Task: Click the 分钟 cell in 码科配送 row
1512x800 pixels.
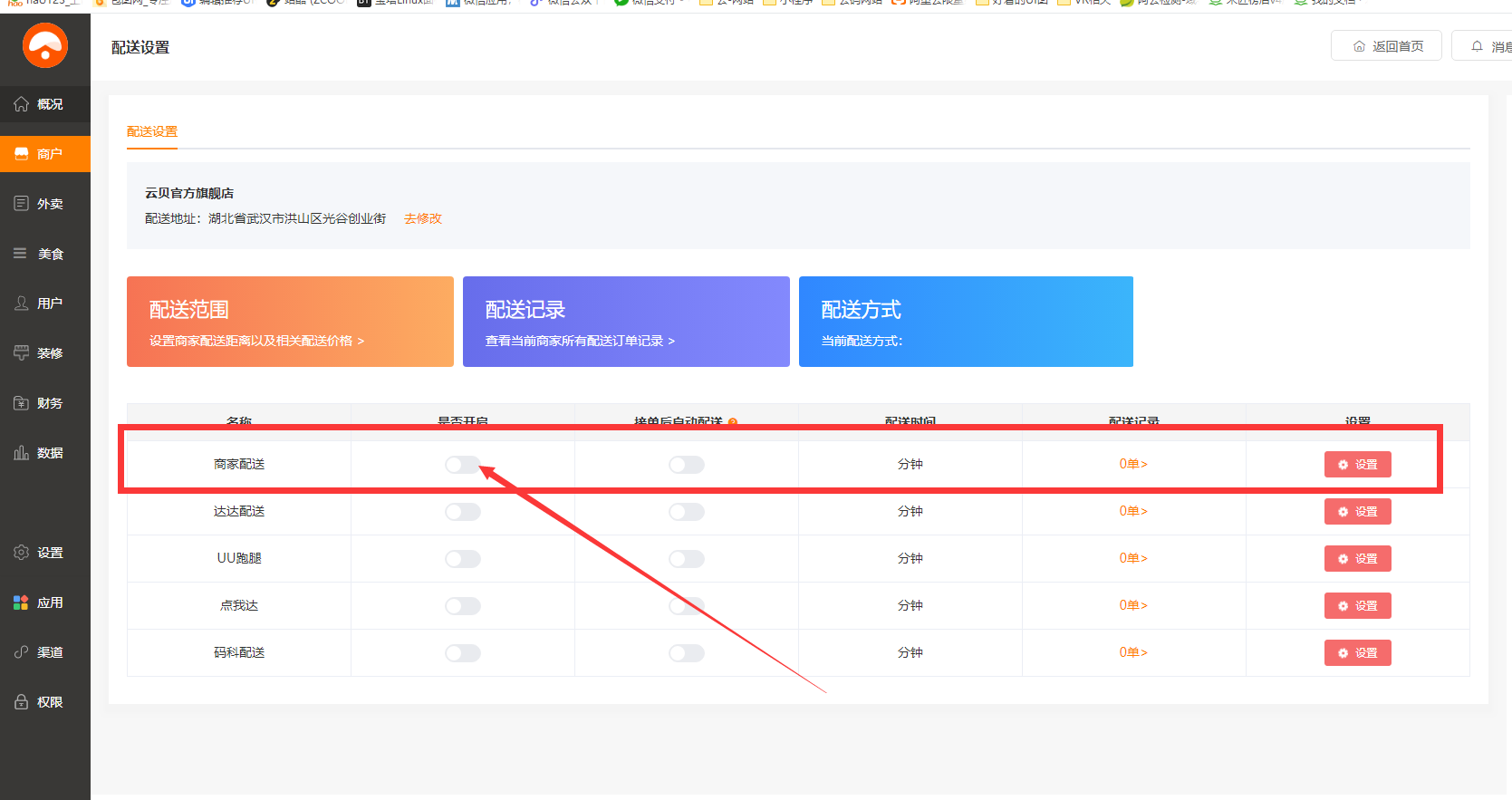Action: 910,652
